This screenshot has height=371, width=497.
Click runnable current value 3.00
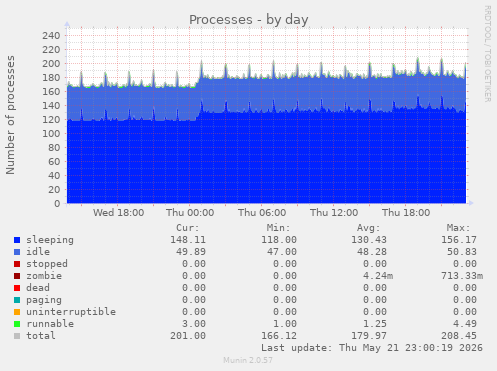point(194,324)
